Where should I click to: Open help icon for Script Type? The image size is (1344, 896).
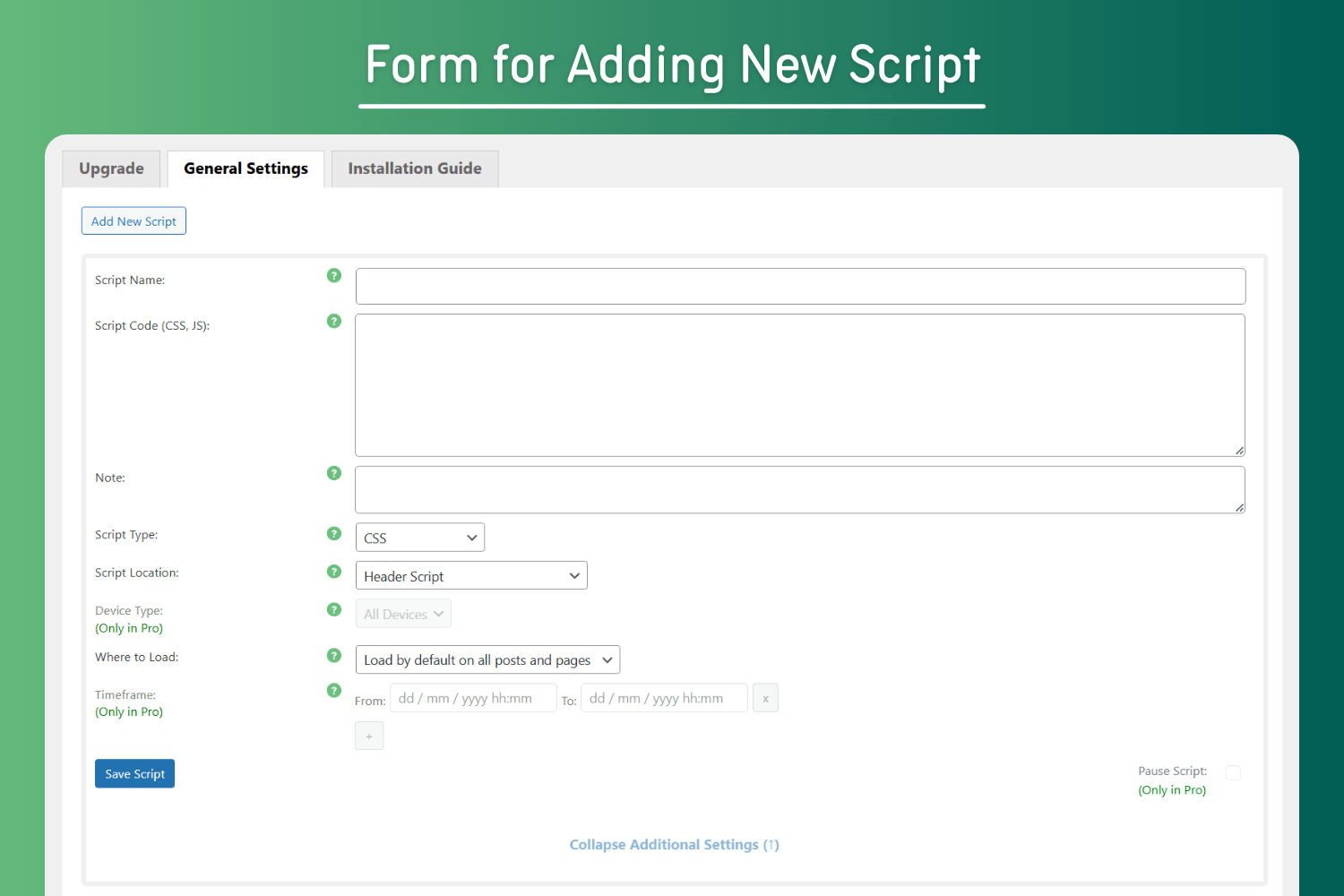[x=334, y=533]
